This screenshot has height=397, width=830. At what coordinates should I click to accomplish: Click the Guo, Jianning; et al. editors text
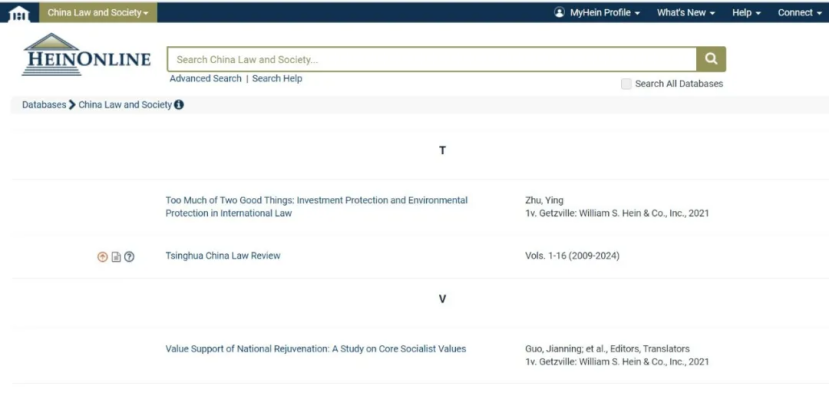pyautogui.click(x=607, y=349)
